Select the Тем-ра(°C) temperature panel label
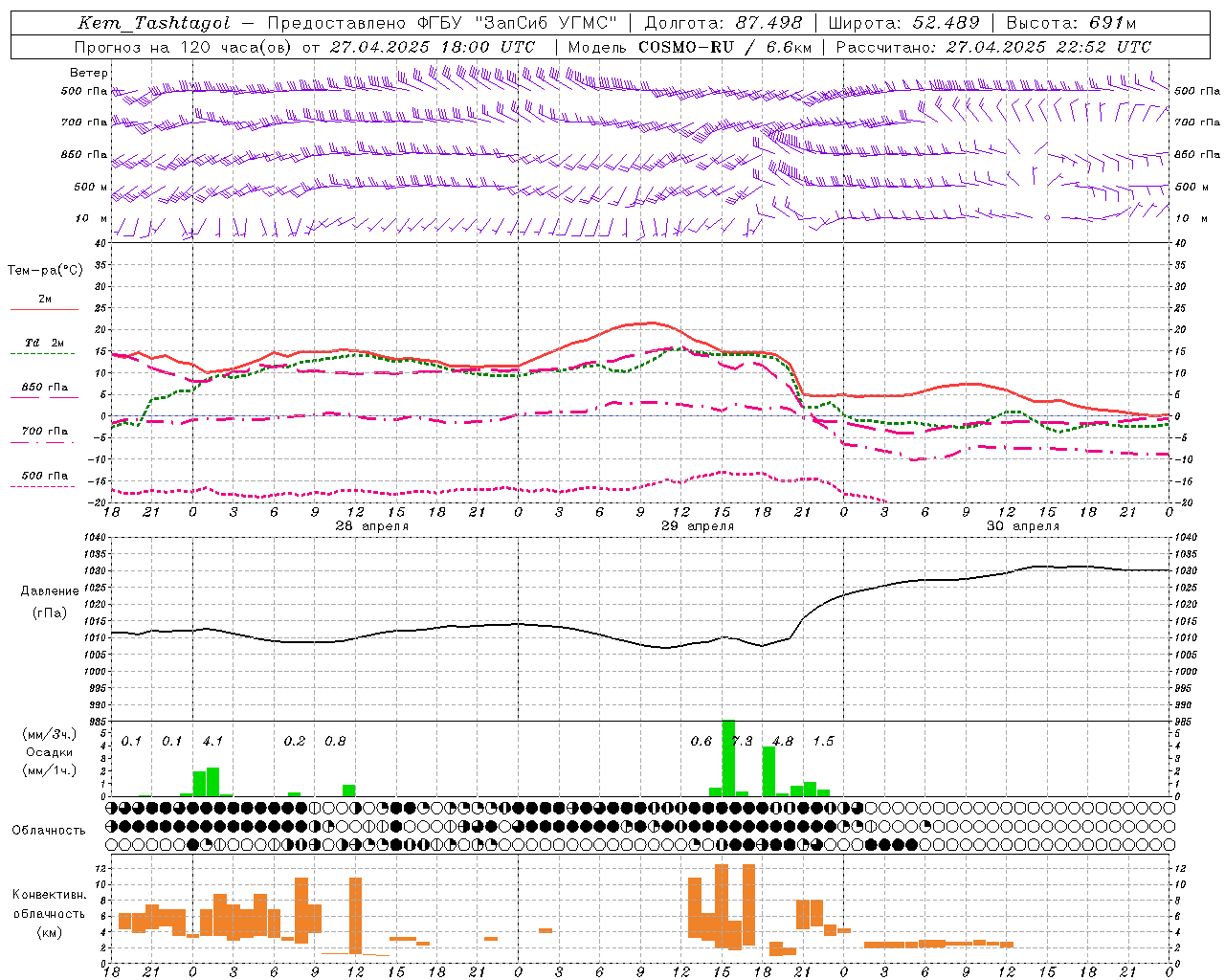1225x980 pixels. [x=45, y=271]
